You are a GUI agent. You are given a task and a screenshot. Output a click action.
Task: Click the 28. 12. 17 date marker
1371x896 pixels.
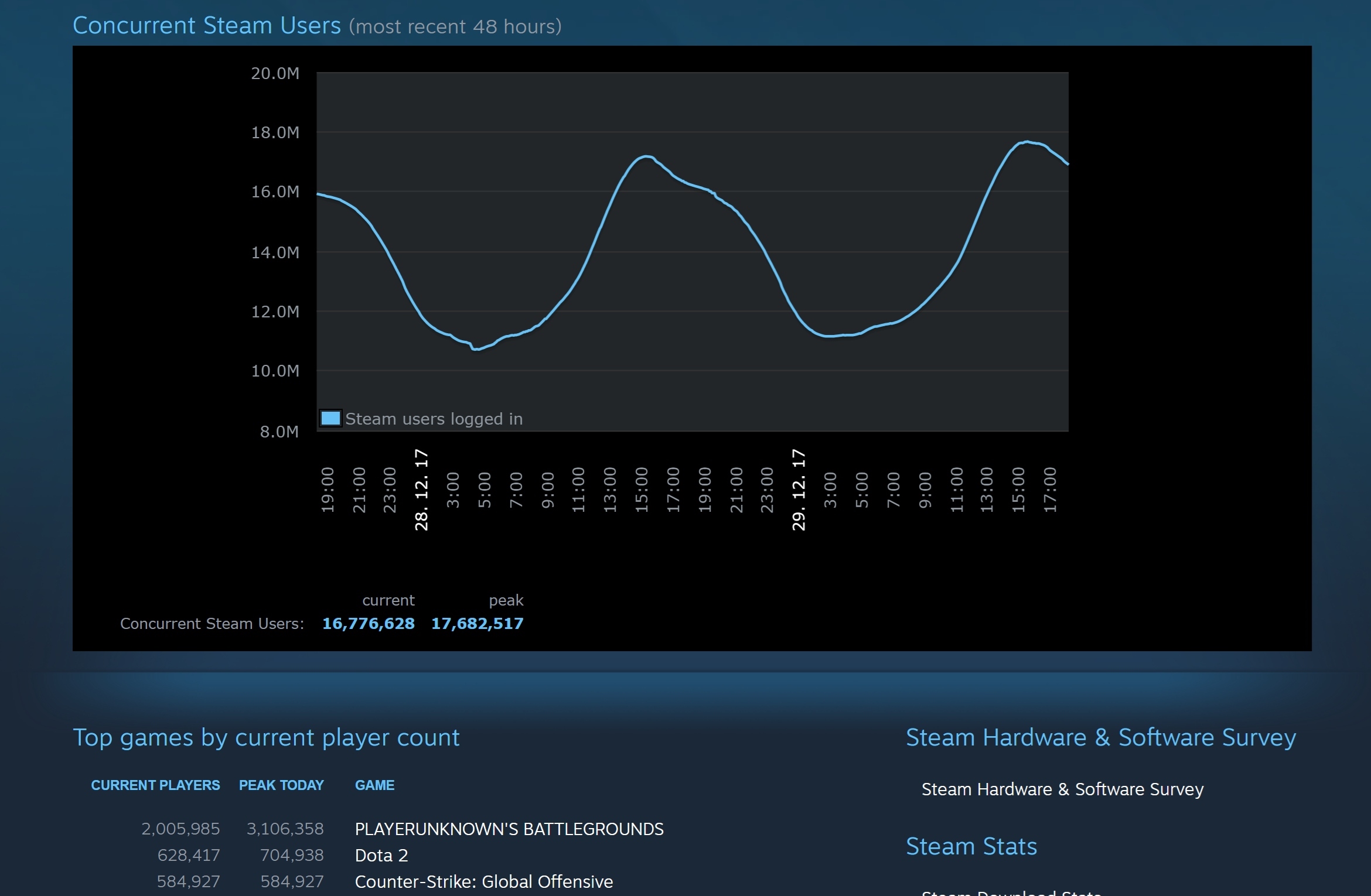click(x=422, y=490)
